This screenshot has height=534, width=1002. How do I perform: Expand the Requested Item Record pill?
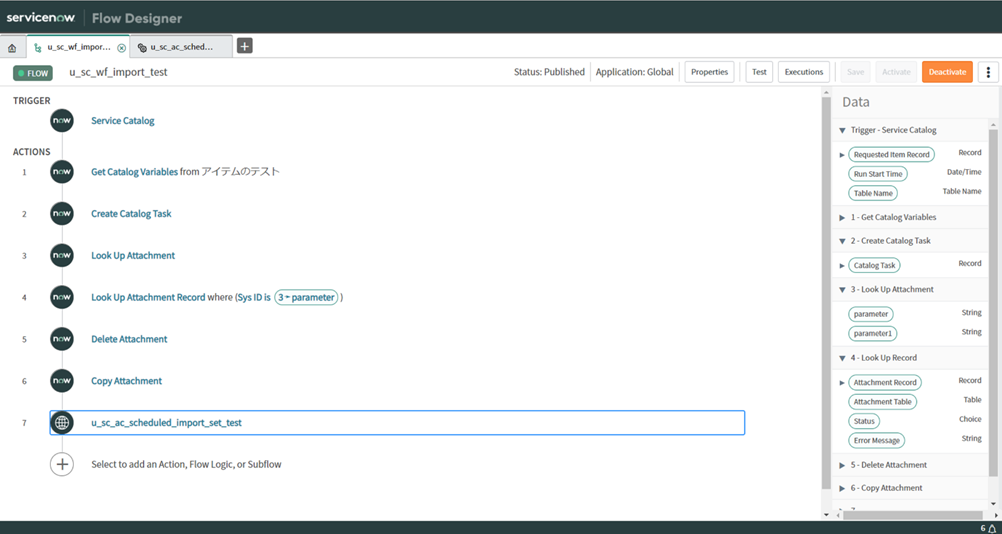pos(842,155)
